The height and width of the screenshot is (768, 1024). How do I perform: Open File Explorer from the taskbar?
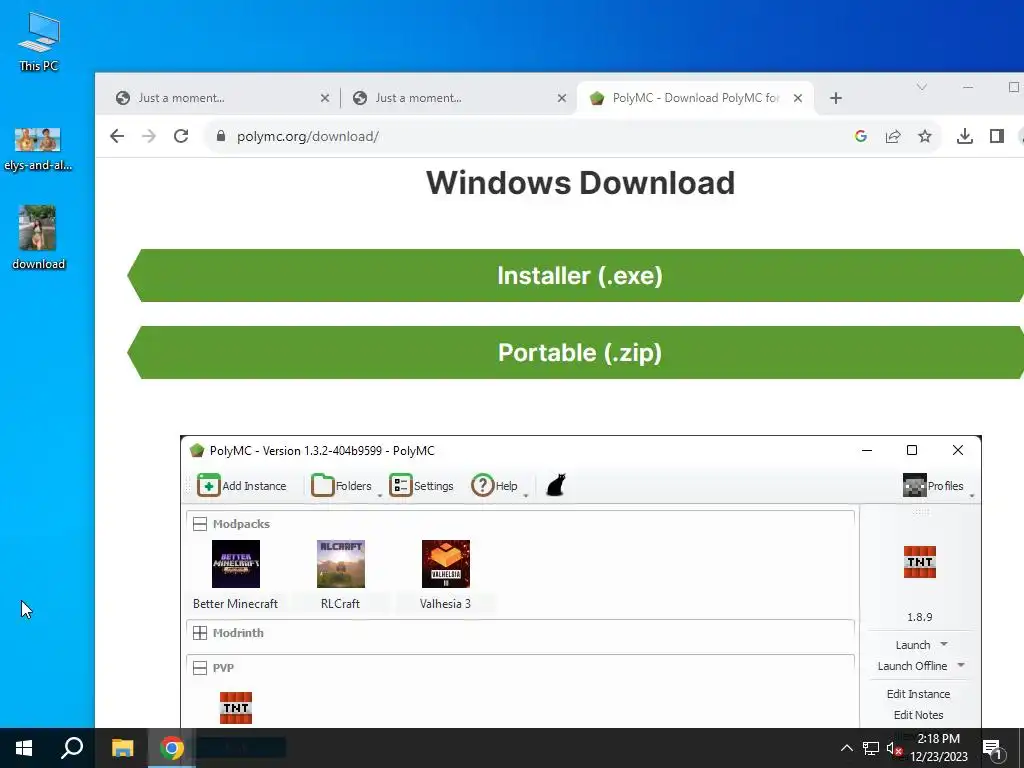point(122,748)
